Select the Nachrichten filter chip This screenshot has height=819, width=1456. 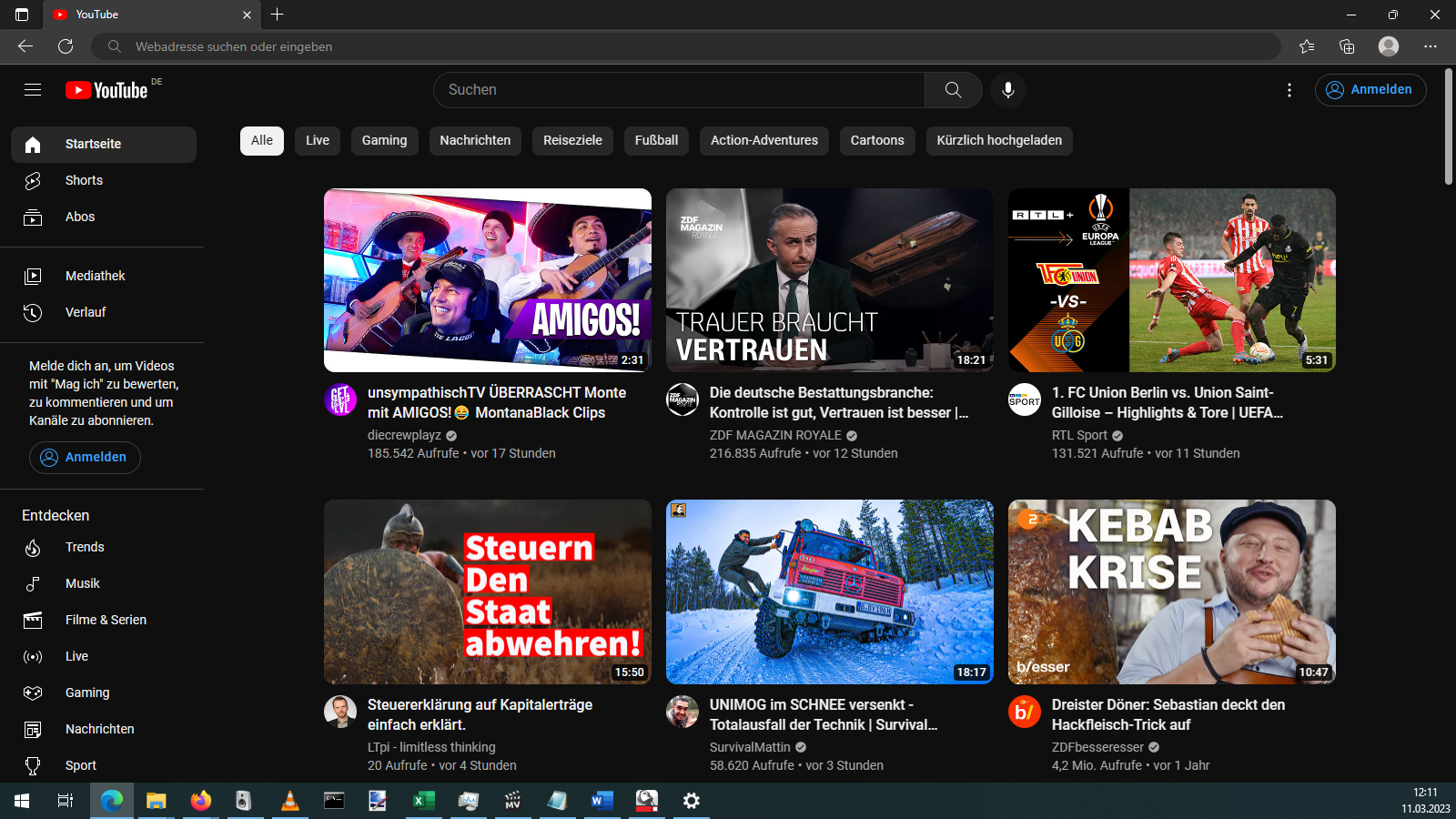(475, 141)
